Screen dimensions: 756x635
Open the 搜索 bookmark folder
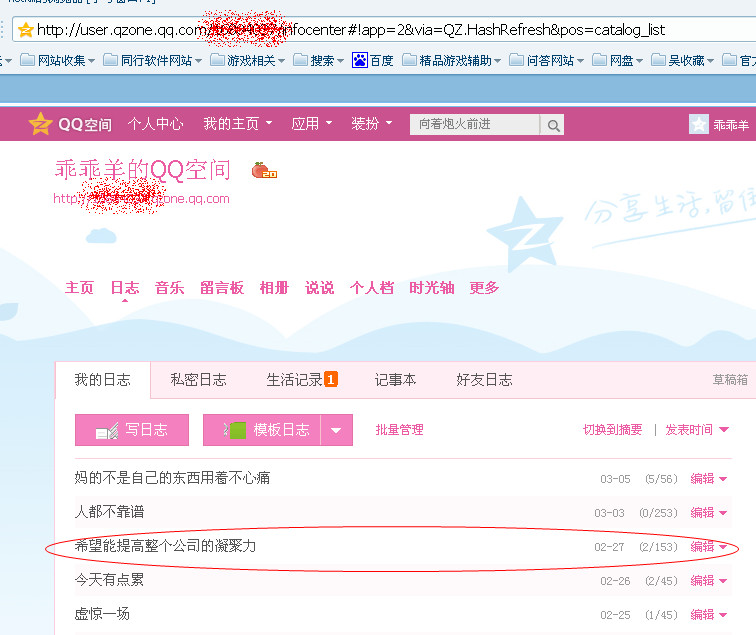(x=318, y=61)
